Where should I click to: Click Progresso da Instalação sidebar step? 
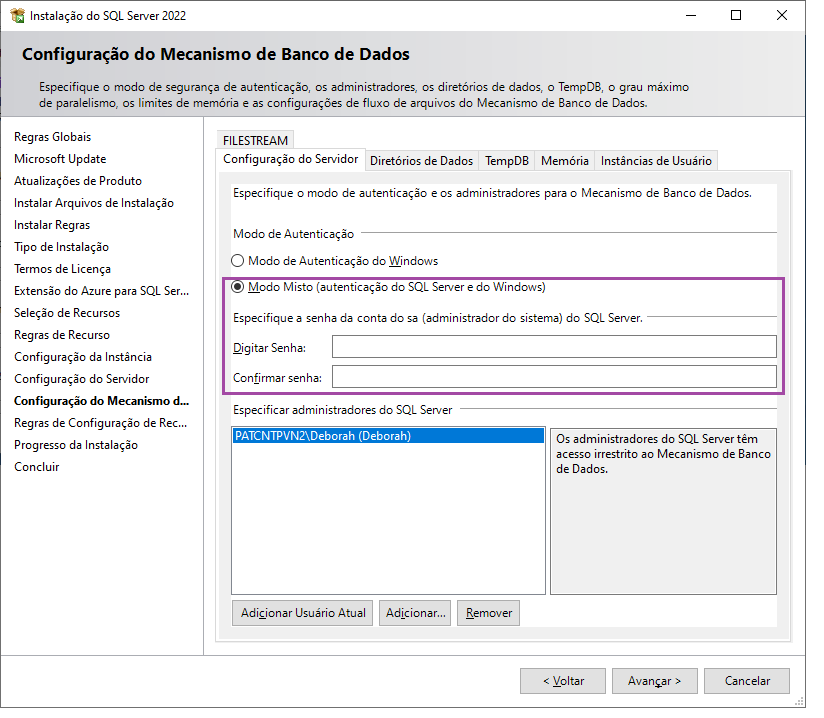click(76, 445)
